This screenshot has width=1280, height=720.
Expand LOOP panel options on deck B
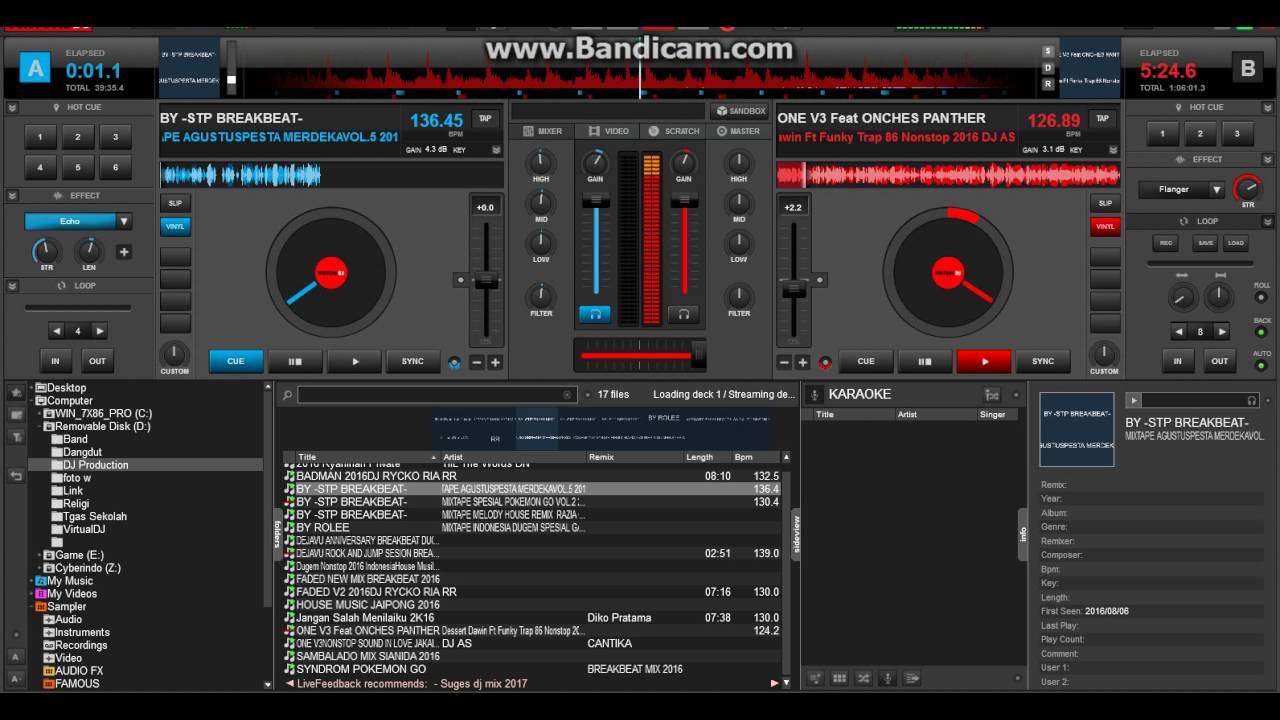click(1268, 221)
